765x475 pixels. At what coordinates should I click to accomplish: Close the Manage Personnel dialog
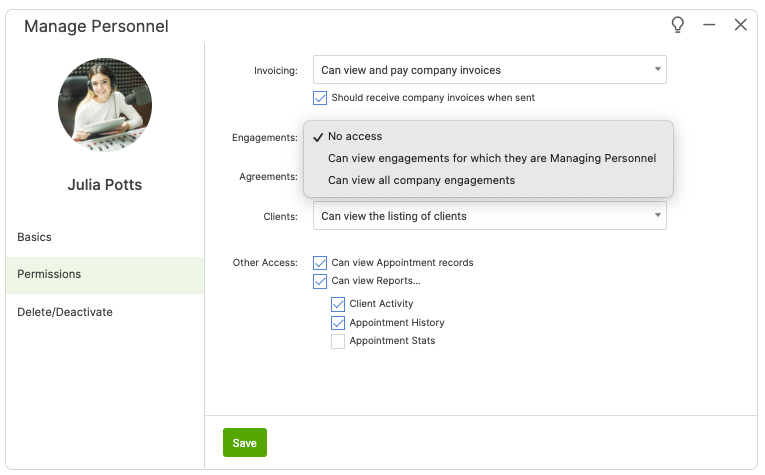(741, 25)
